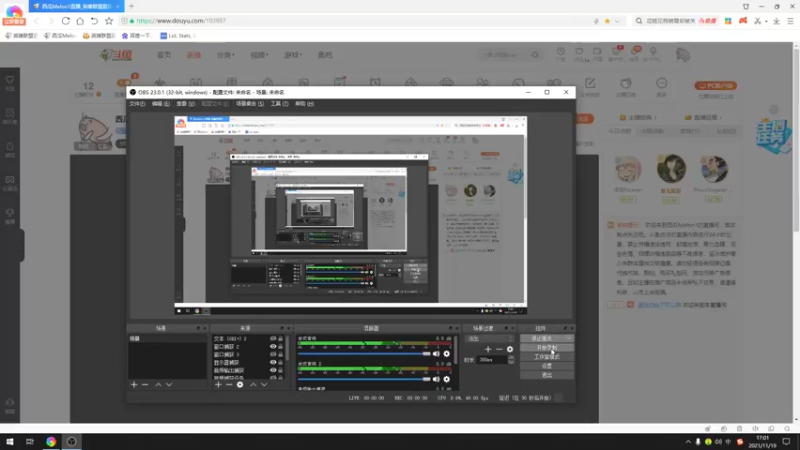Image resolution: width=800 pixels, height=450 pixels.
Task: Click the bookmark star icon beside the home button
Action: tap(109, 21)
